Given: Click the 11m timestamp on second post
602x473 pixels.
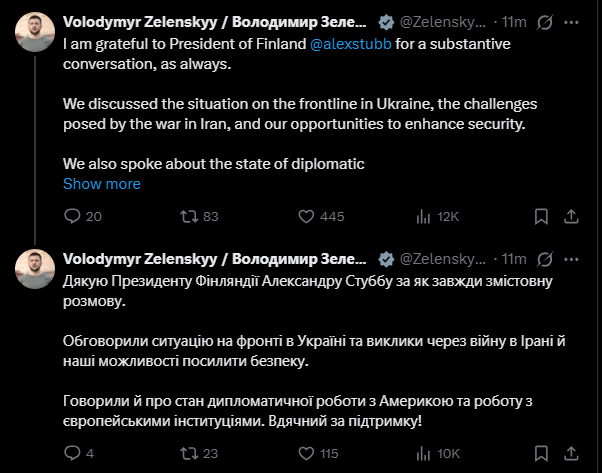Looking at the screenshot, I should [x=514, y=258].
